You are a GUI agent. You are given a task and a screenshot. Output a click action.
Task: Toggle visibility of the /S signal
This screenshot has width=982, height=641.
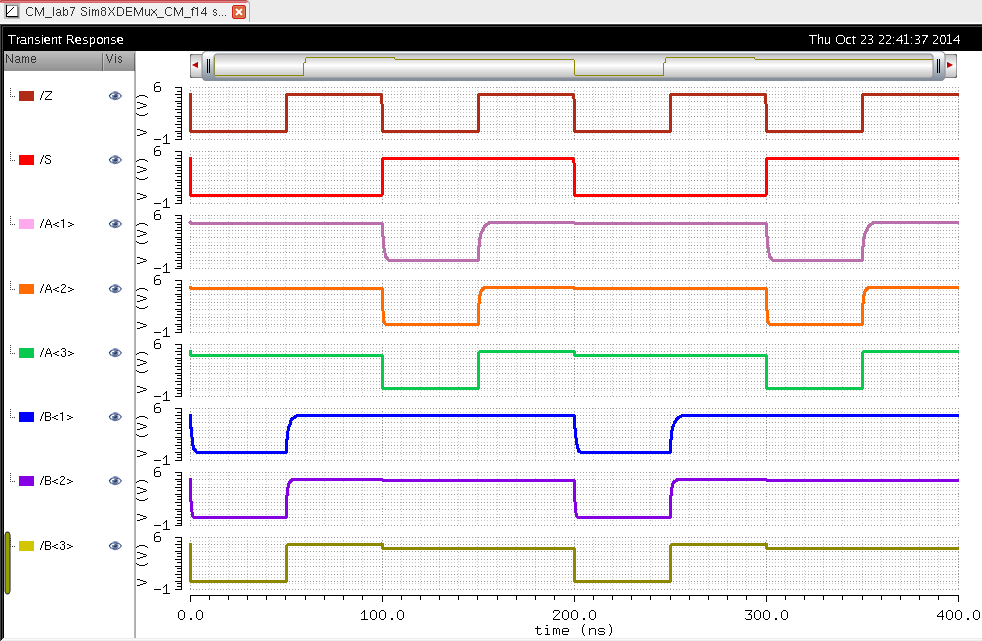pyautogui.click(x=115, y=160)
